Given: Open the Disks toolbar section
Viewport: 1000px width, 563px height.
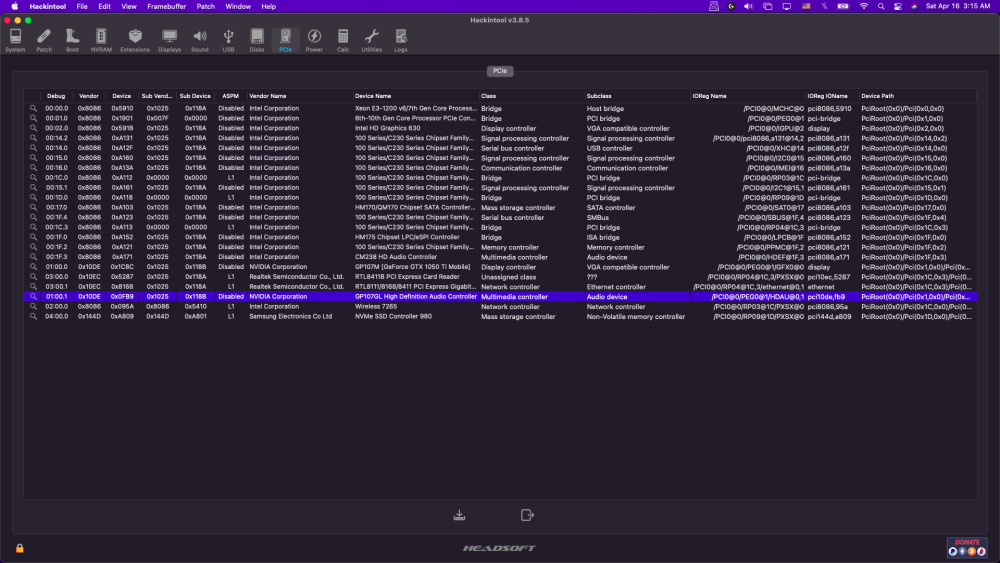Looking at the screenshot, I should [256, 40].
